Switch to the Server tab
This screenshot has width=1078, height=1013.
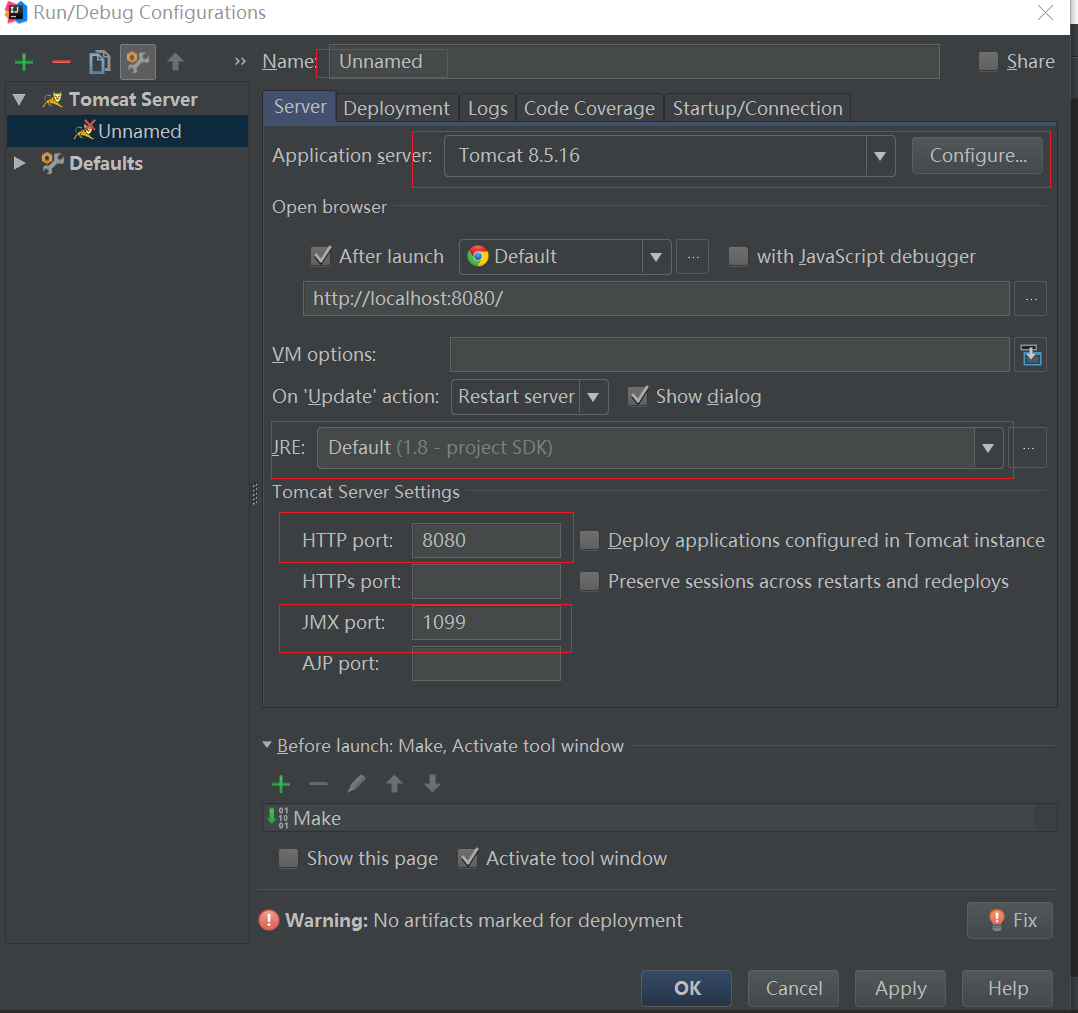point(300,107)
